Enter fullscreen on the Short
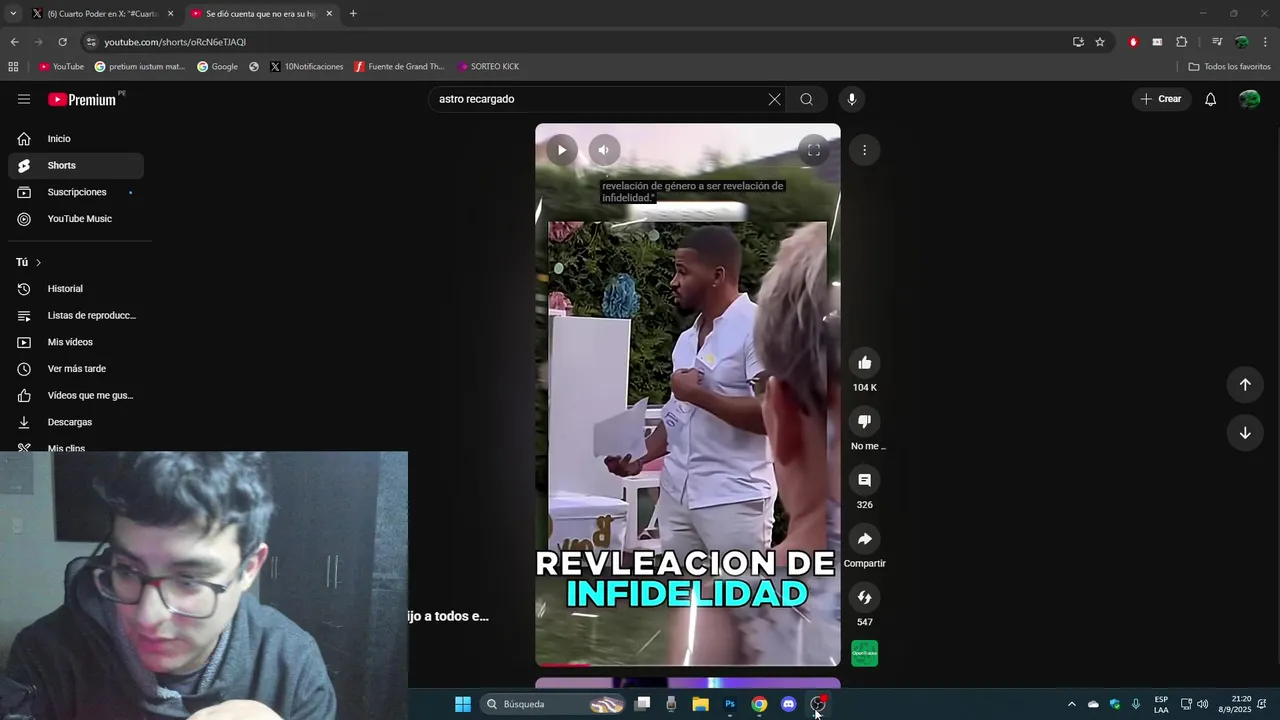Screen dimensions: 1280x720 (x=814, y=150)
